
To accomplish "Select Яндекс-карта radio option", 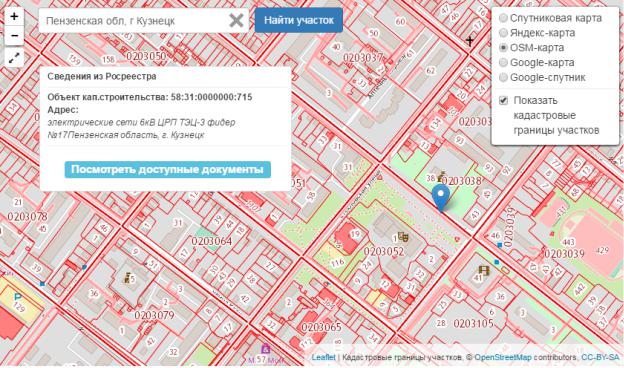I will 503,33.
